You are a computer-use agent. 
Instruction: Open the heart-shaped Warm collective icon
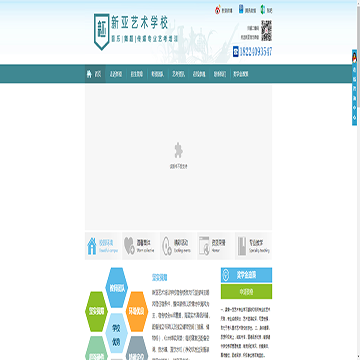(129, 246)
